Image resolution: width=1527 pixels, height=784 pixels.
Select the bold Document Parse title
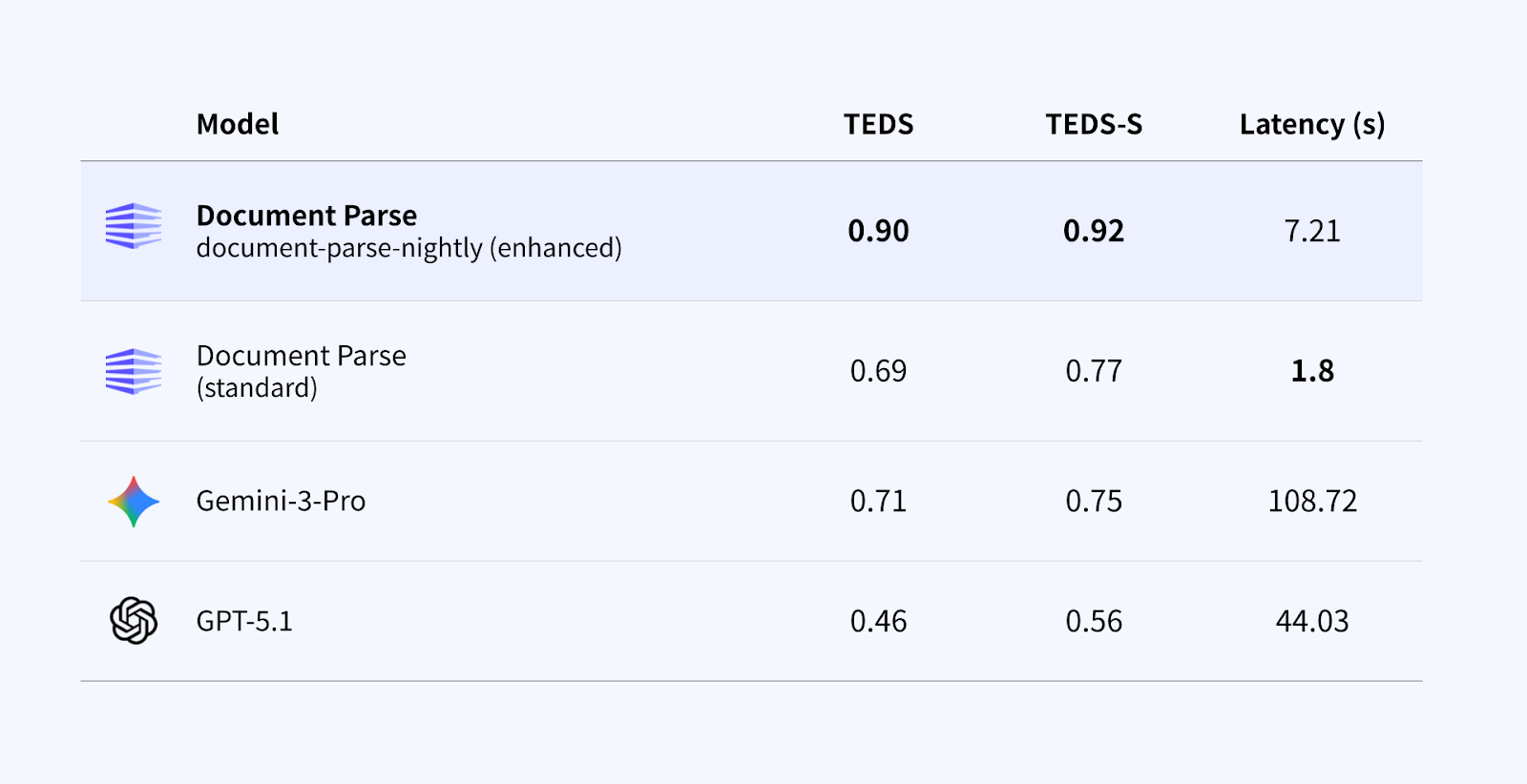click(306, 216)
